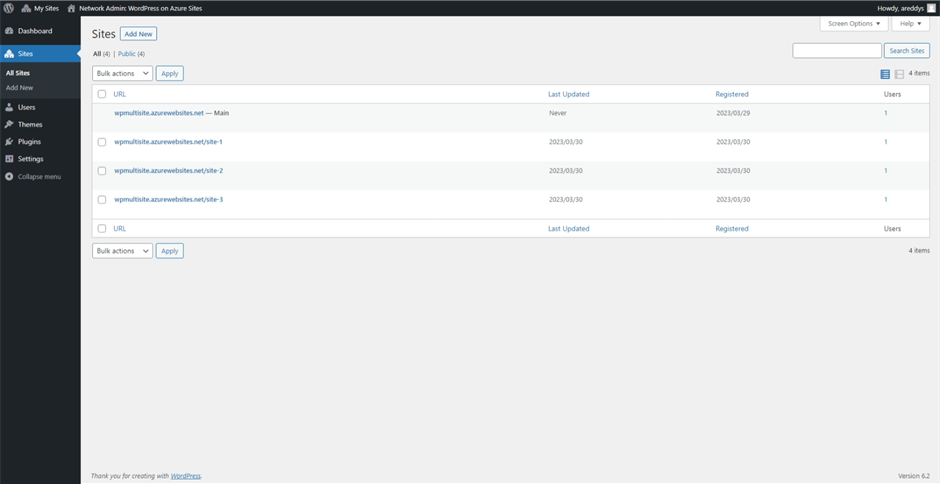This screenshot has width=940, height=484.
Task: Sort by Last Updated in table footer
Action: [x=568, y=229]
